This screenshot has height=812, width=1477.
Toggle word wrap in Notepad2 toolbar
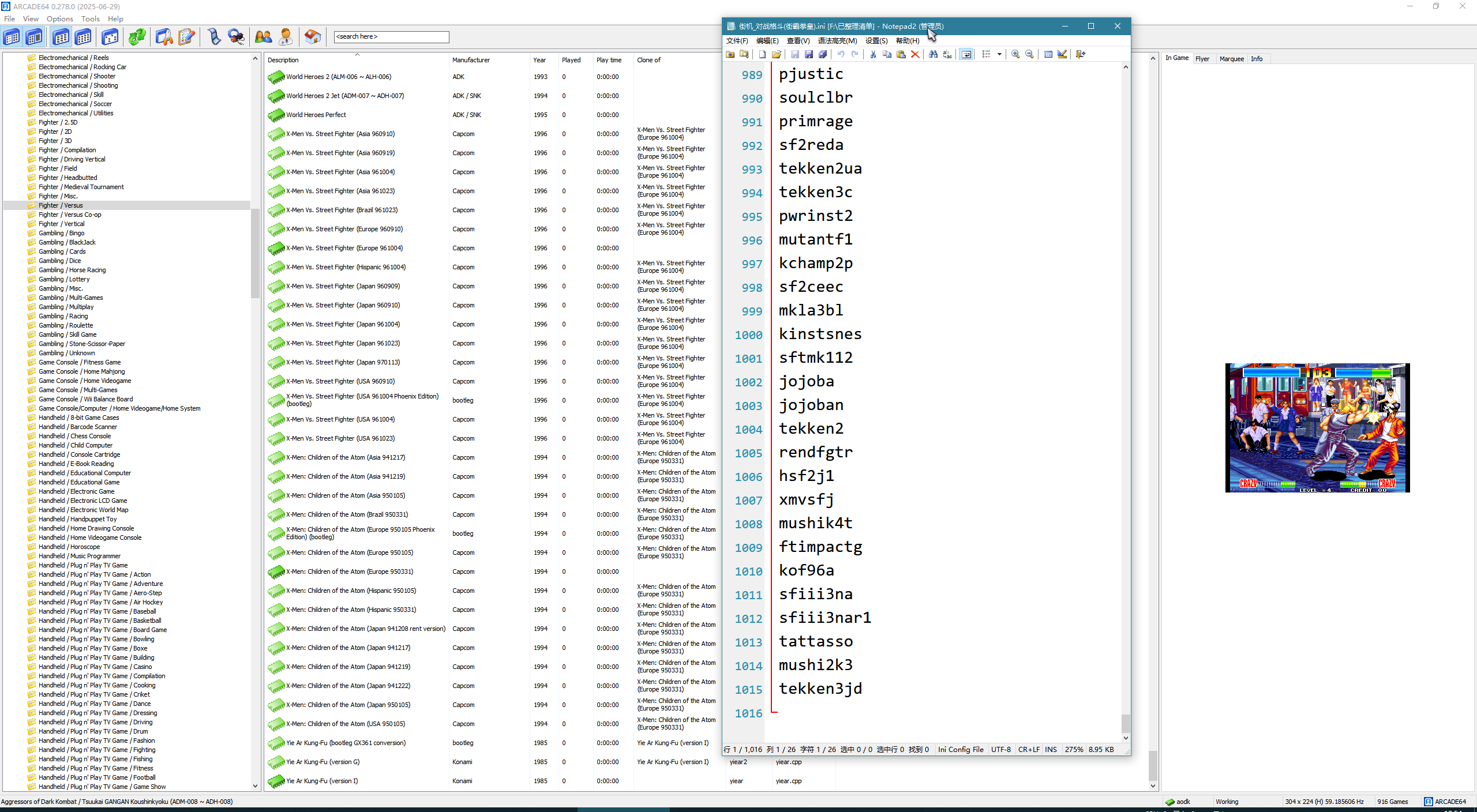click(966, 54)
